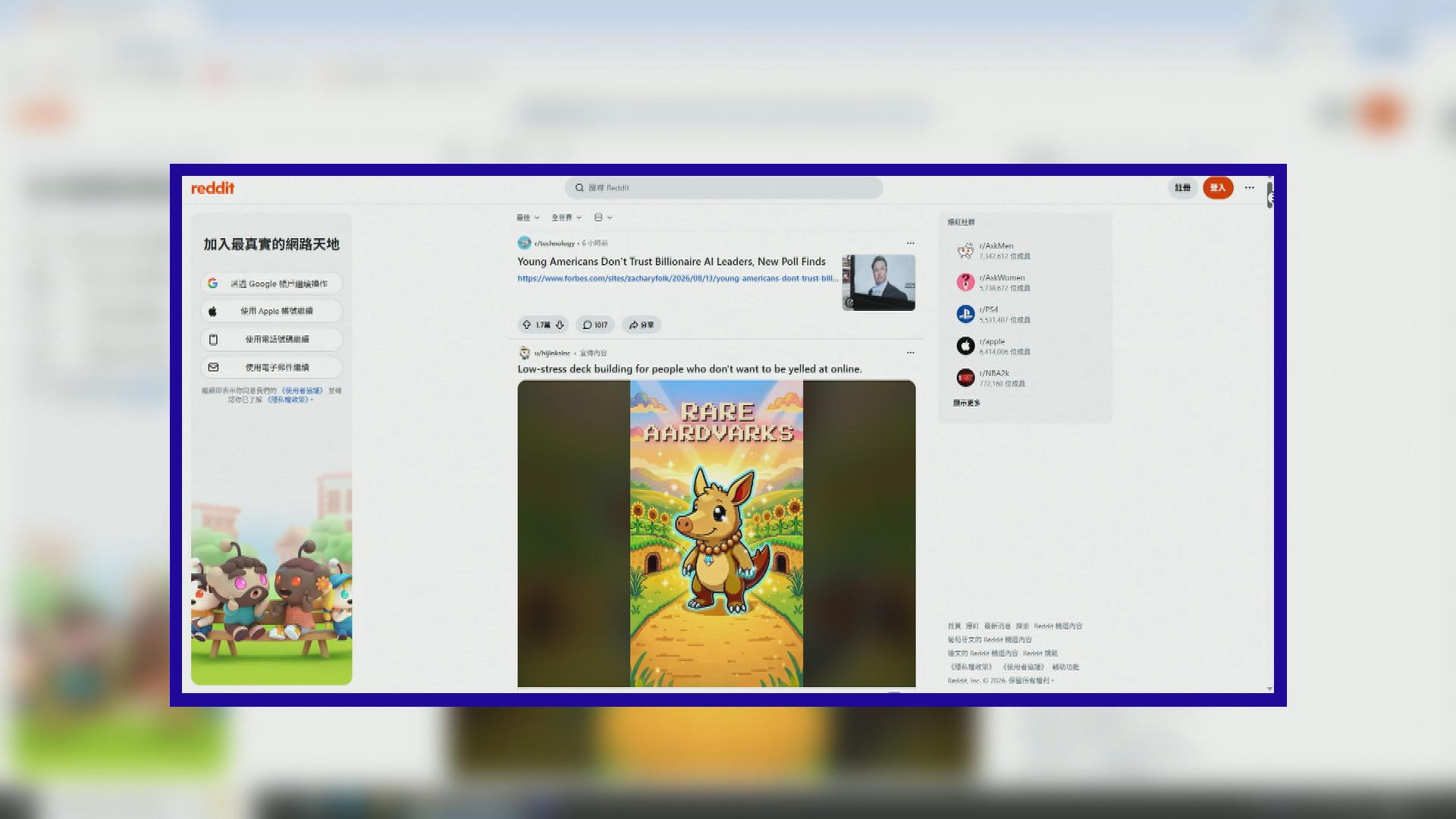Open the Forbes post thumbnail image
Screen dimensions: 1456x819
pyautogui.click(x=879, y=283)
